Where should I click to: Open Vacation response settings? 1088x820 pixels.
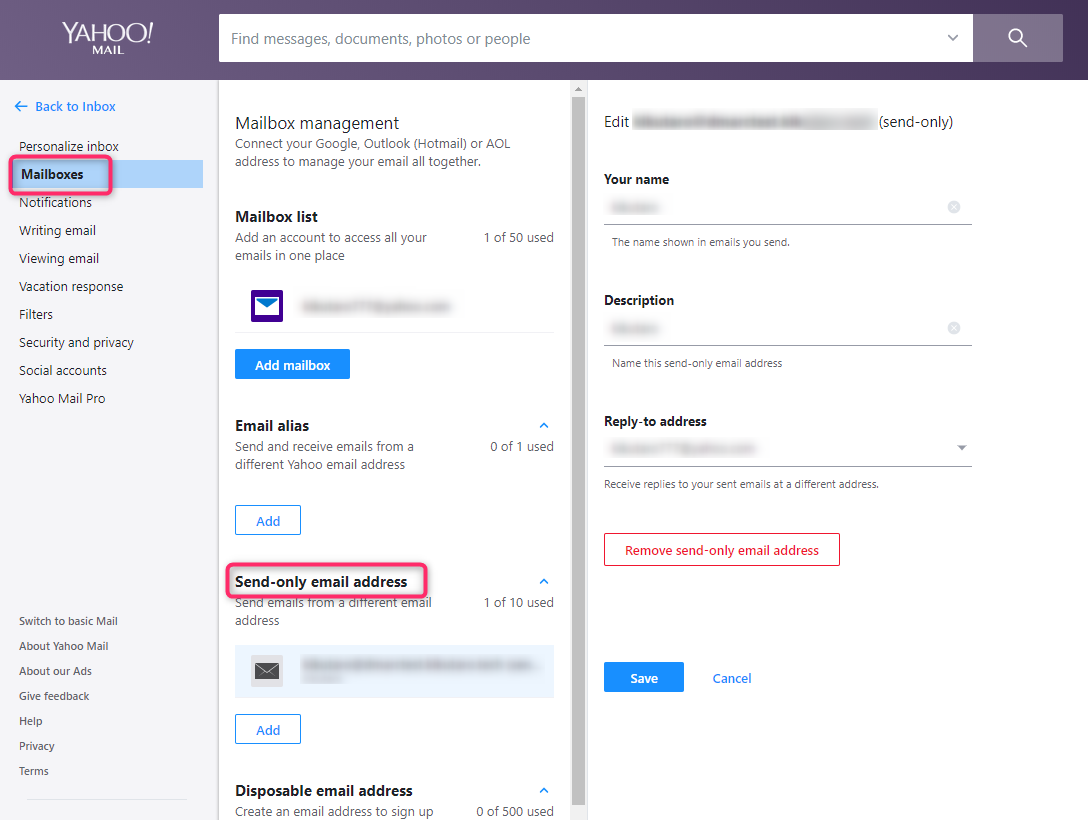[71, 287]
